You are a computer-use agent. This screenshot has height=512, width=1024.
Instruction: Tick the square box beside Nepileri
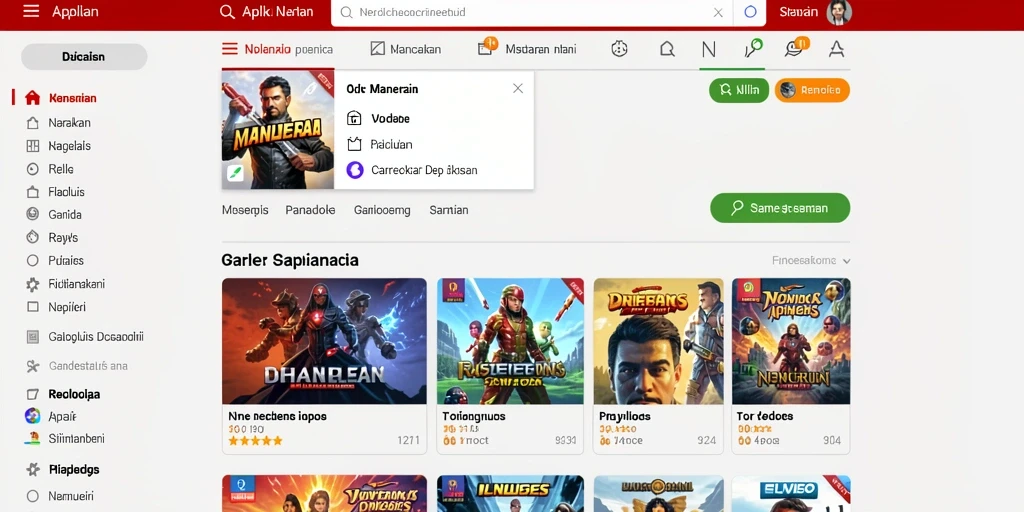(32, 306)
